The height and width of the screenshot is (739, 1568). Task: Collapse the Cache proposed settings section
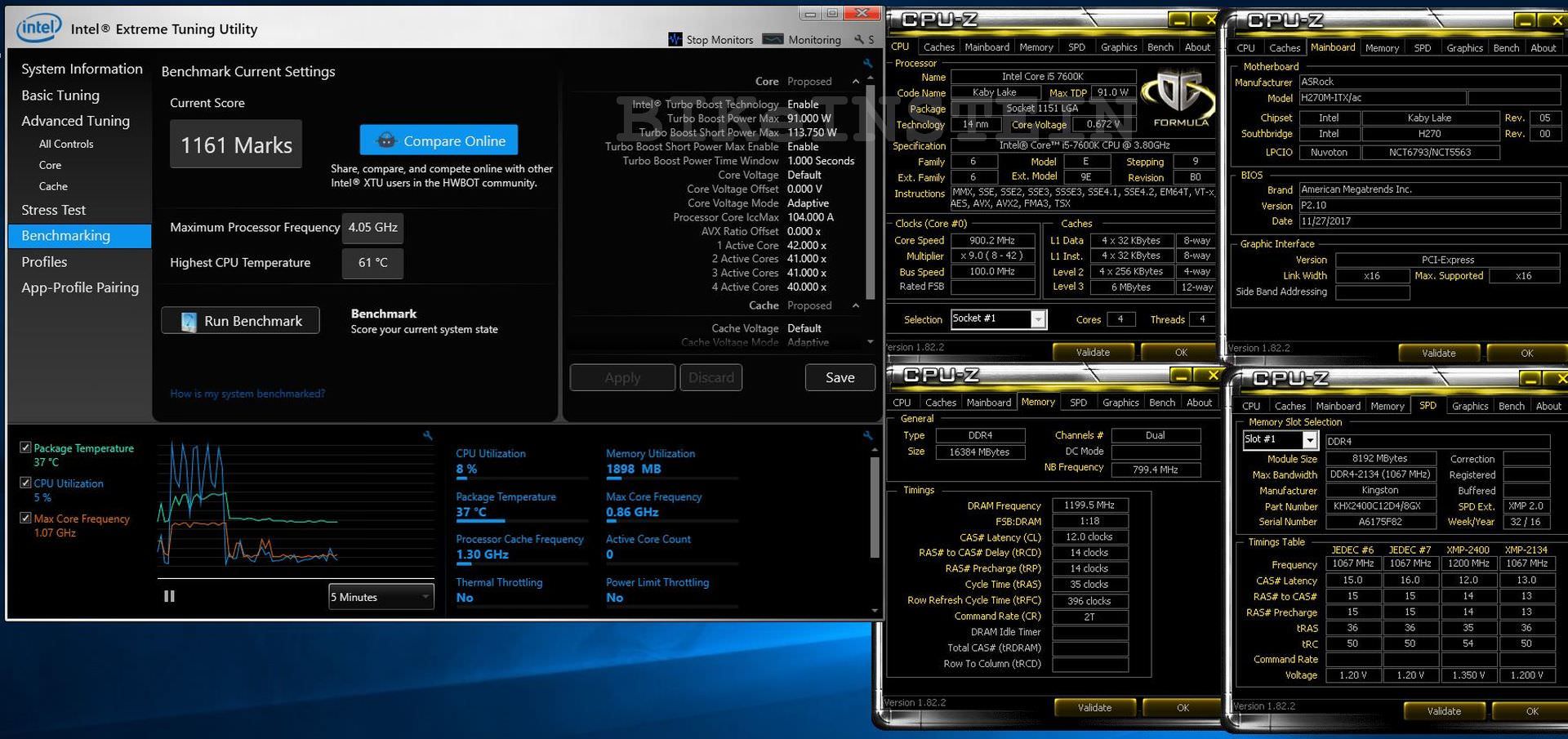(855, 305)
